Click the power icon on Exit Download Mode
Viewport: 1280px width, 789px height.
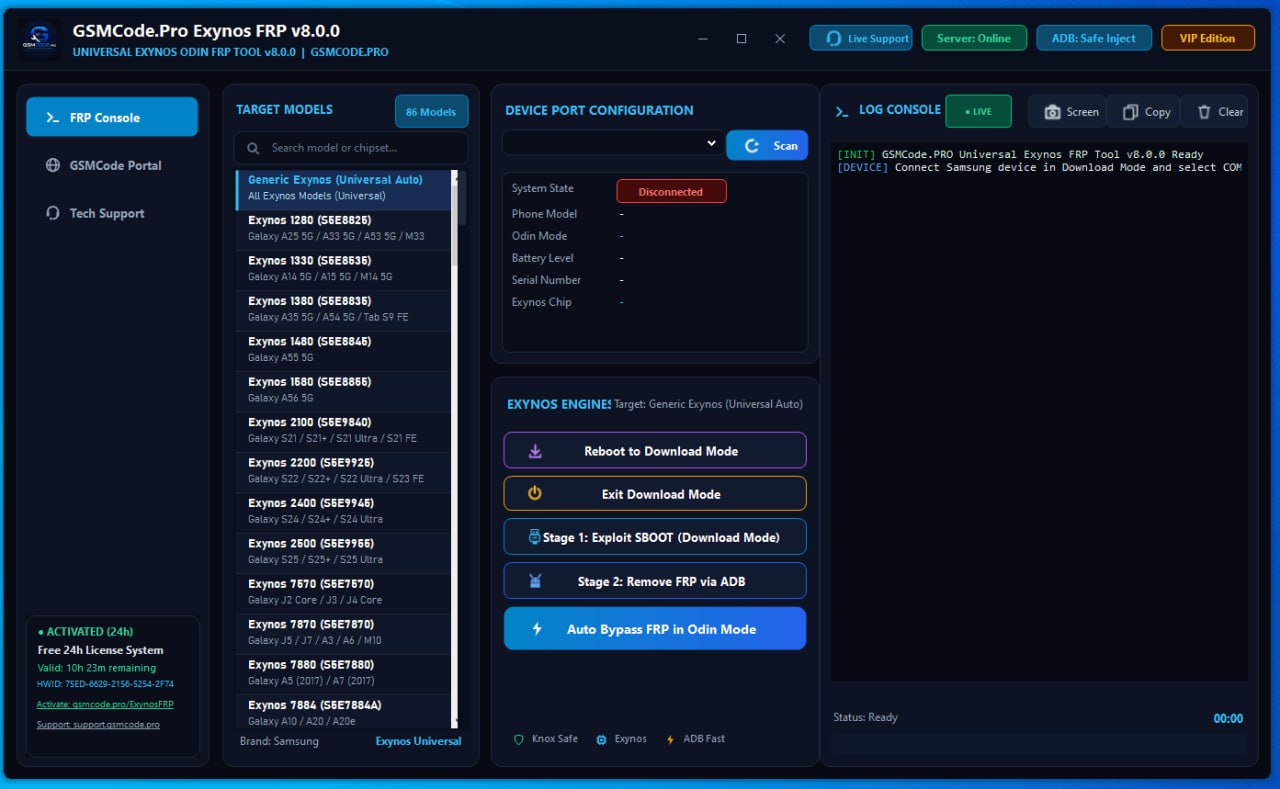[535, 493]
